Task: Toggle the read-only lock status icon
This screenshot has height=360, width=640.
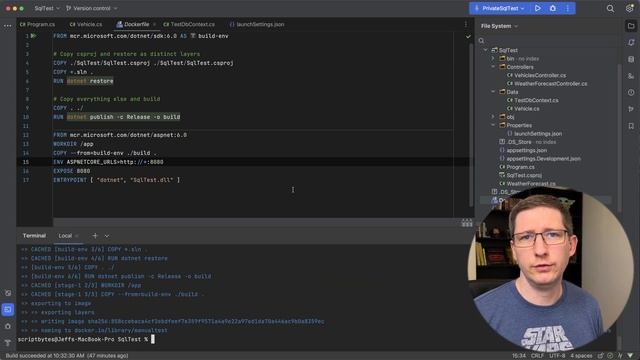Action: [600, 356]
